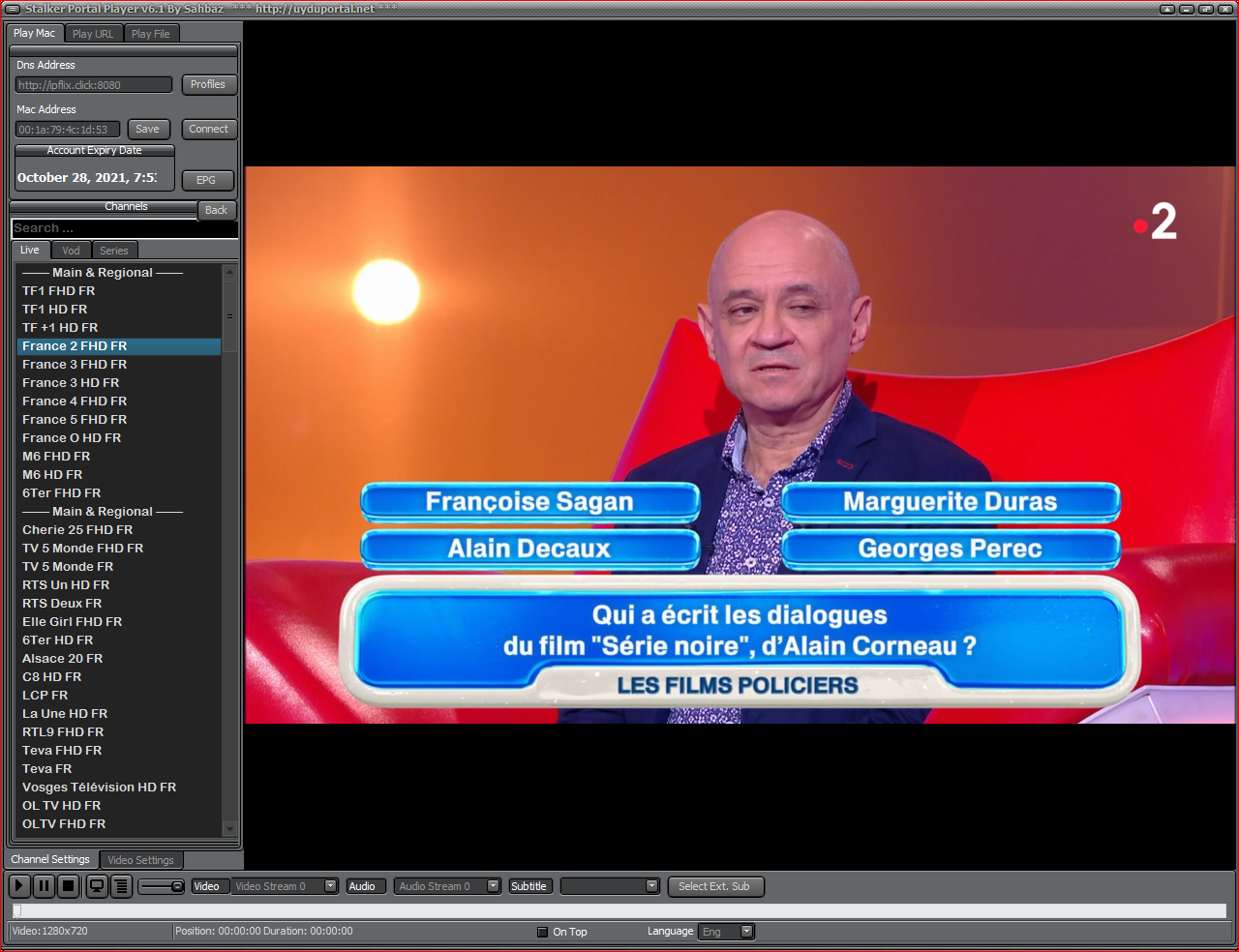Click Select Ext. Sub button
This screenshot has height=952, width=1239.
pyautogui.click(x=715, y=886)
